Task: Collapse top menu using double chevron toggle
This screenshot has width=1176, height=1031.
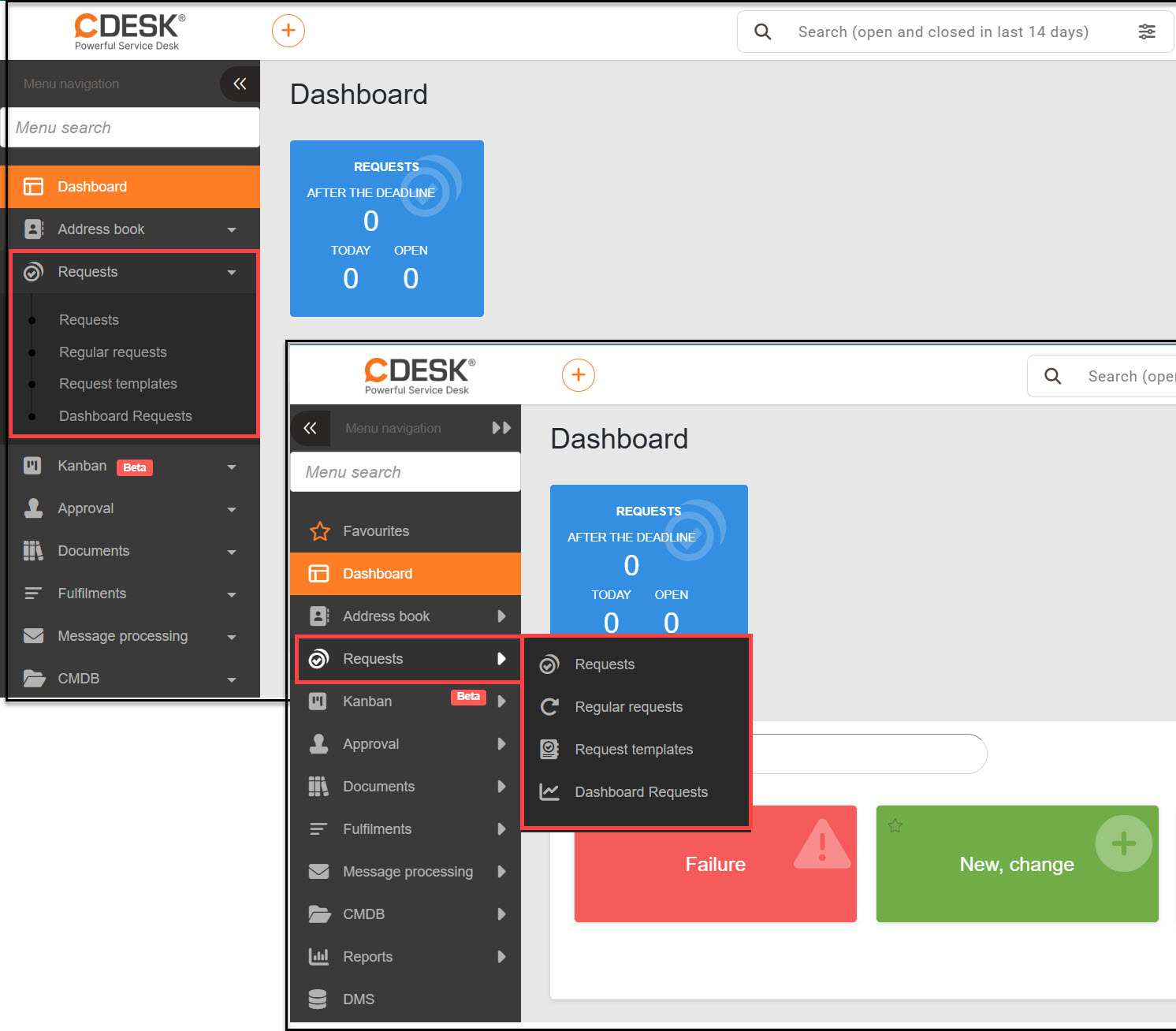Action: tap(240, 84)
